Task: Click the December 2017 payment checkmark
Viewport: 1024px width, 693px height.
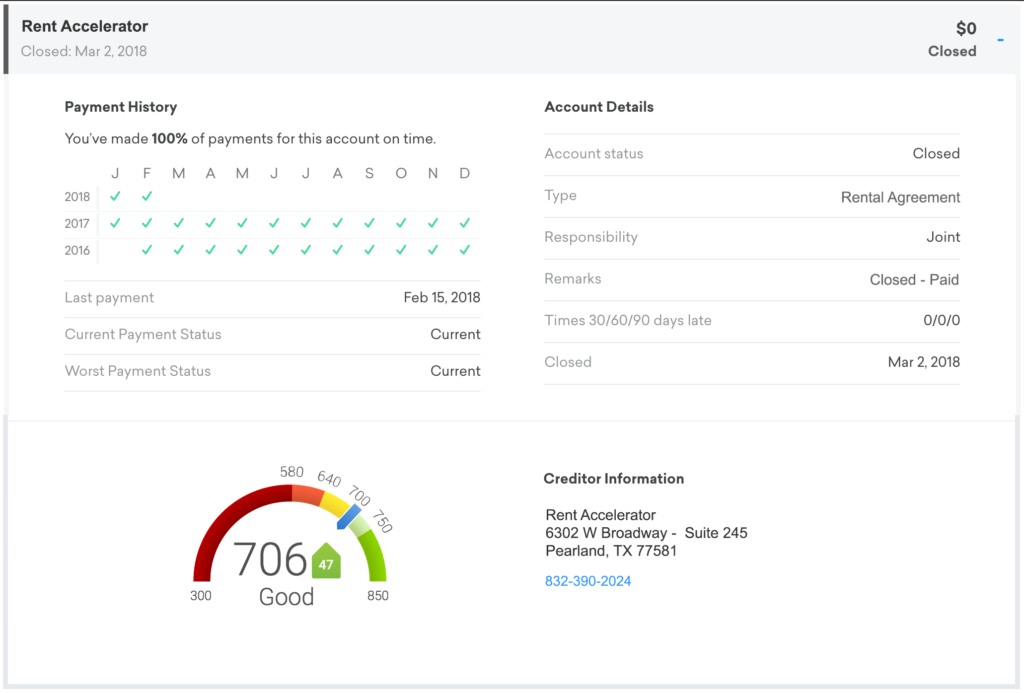Action: point(465,223)
